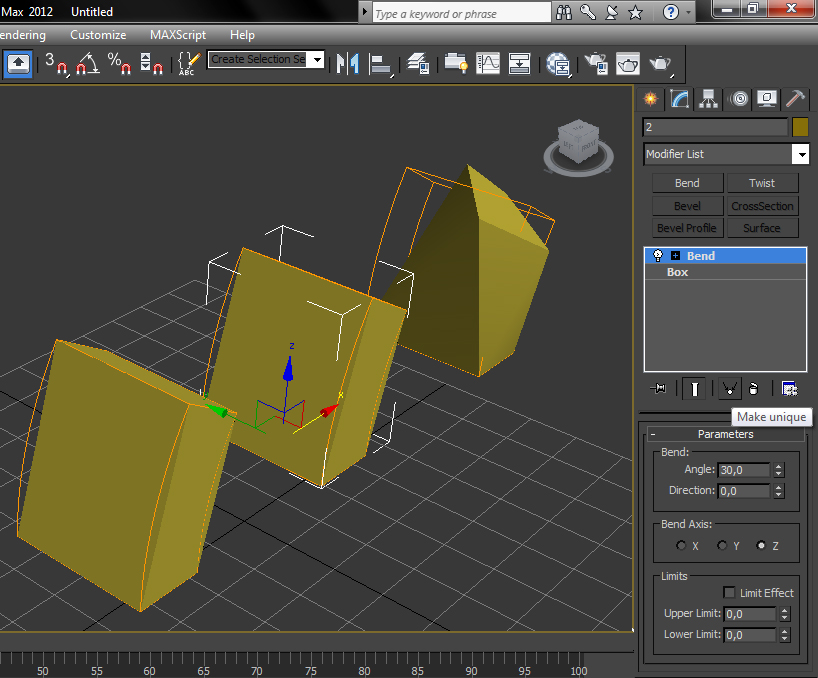The width and height of the screenshot is (818, 678).
Task: Click the CrossSection modifier button
Action: [x=762, y=206]
